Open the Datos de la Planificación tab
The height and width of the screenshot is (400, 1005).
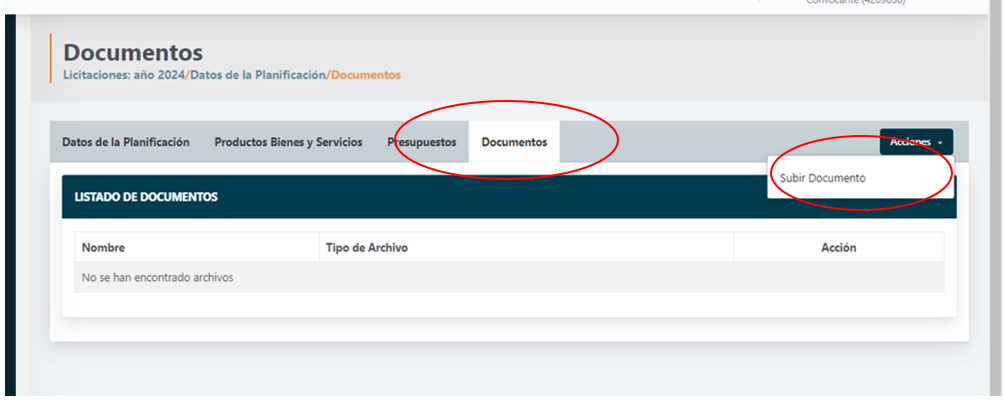(x=126, y=142)
